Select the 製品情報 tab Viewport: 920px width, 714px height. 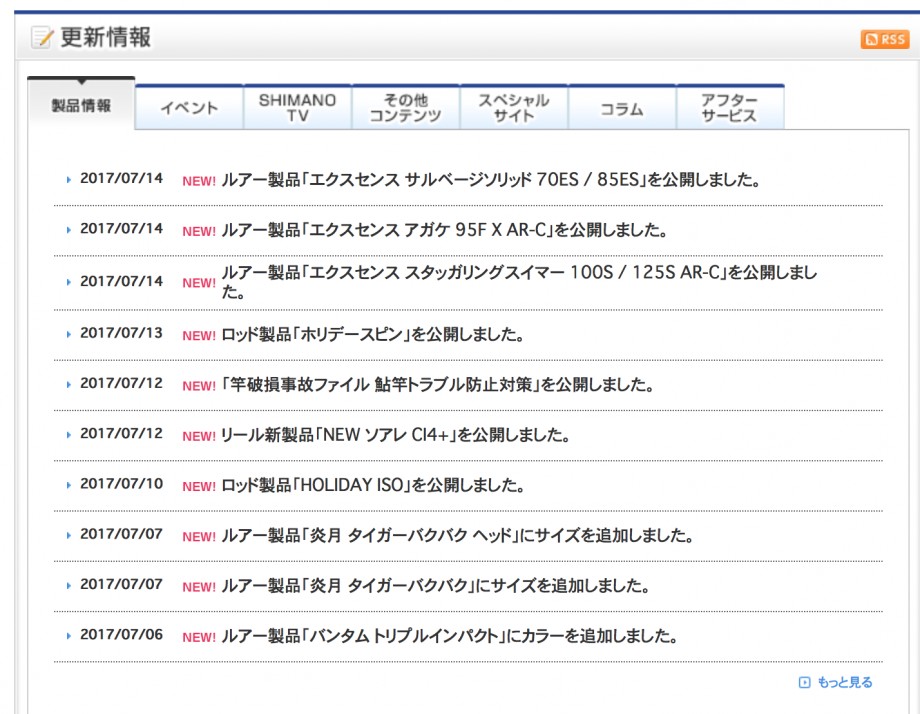point(81,105)
